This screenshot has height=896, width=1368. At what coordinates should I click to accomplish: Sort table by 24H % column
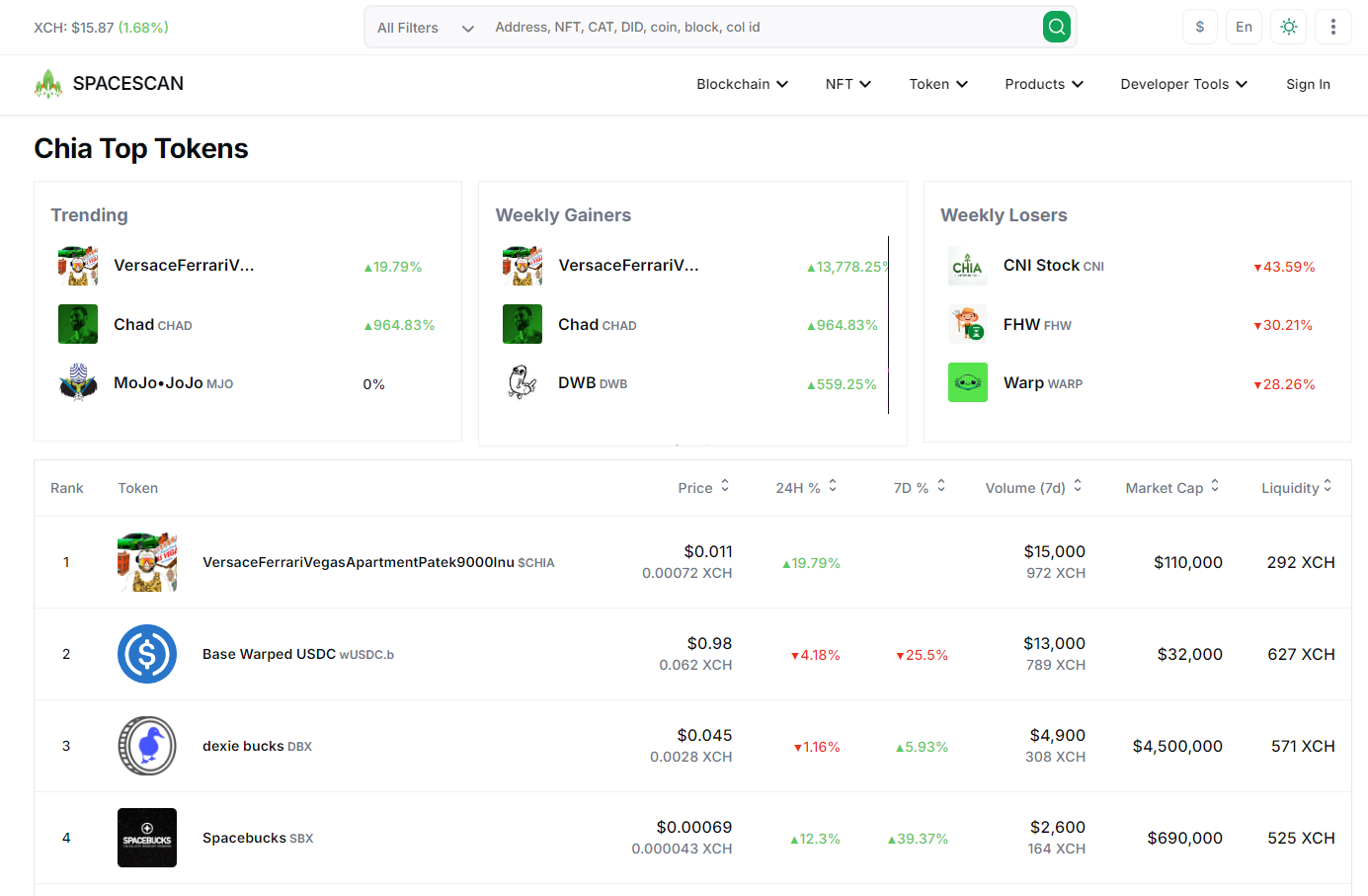(806, 487)
